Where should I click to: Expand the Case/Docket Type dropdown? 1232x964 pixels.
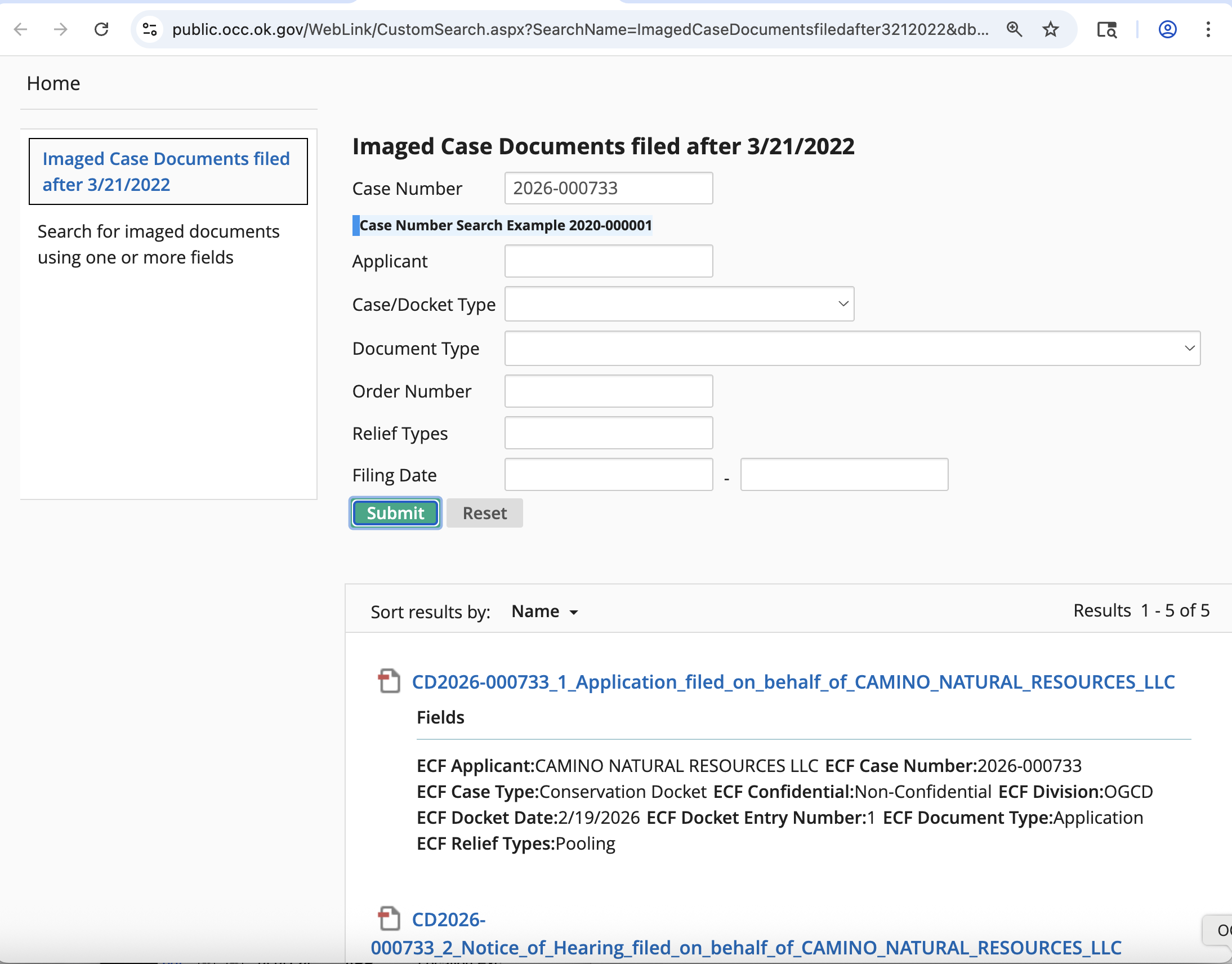(679, 304)
